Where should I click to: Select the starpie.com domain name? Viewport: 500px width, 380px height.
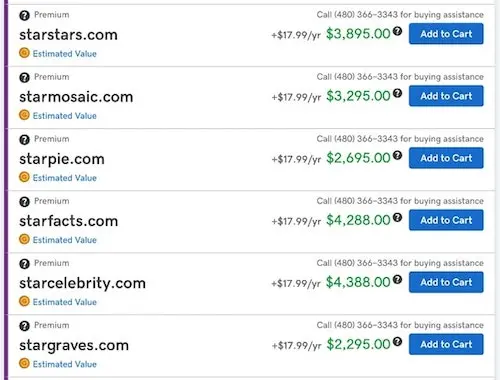coord(62,159)
